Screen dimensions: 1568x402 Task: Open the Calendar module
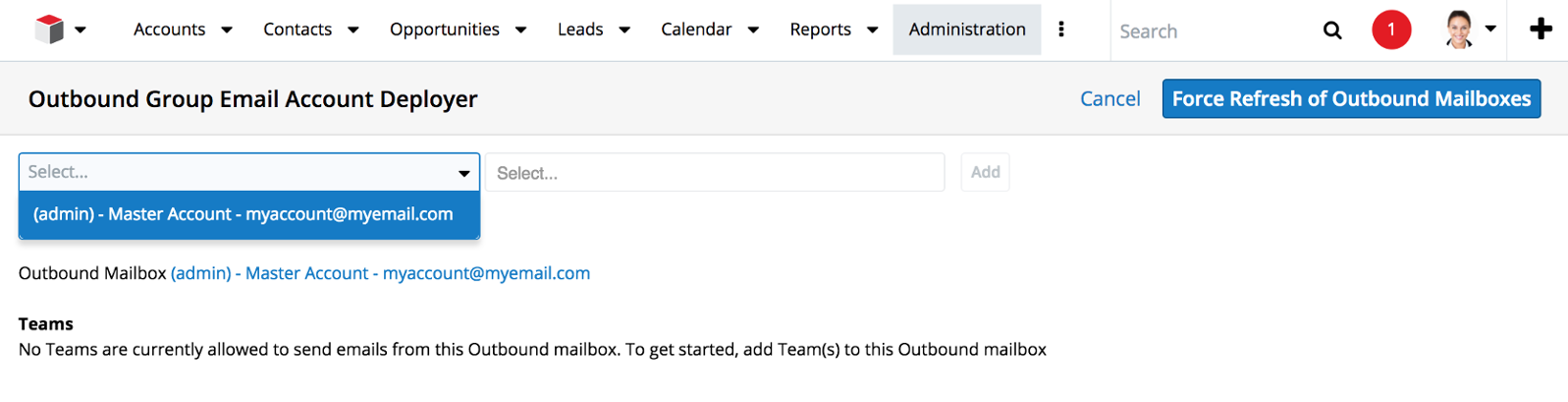pyautogui.click(x=696, y=29)
